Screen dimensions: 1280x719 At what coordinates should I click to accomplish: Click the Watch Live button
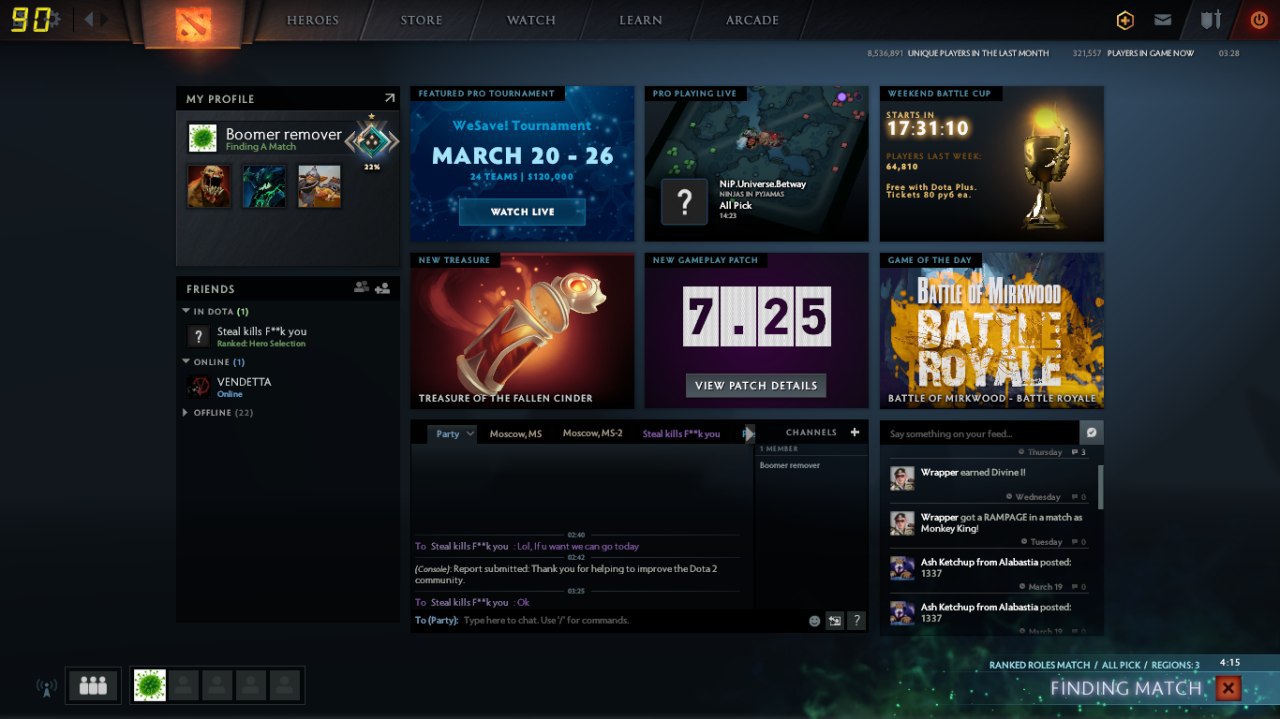[522, 212]
